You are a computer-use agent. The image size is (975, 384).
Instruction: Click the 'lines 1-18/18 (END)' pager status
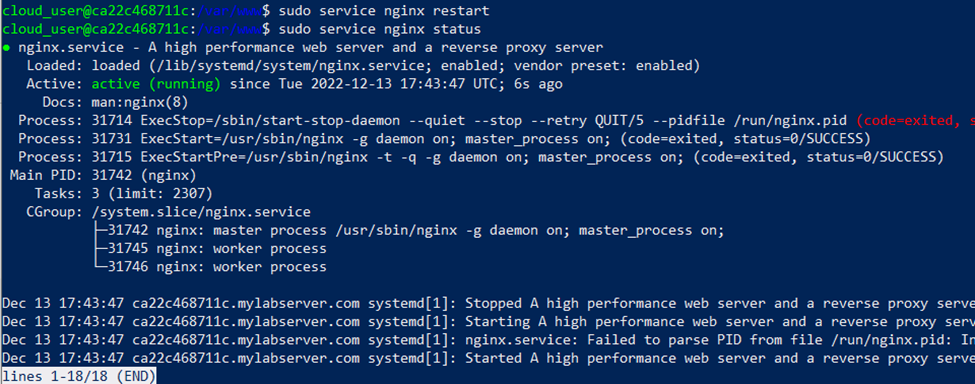coord(79,376)
